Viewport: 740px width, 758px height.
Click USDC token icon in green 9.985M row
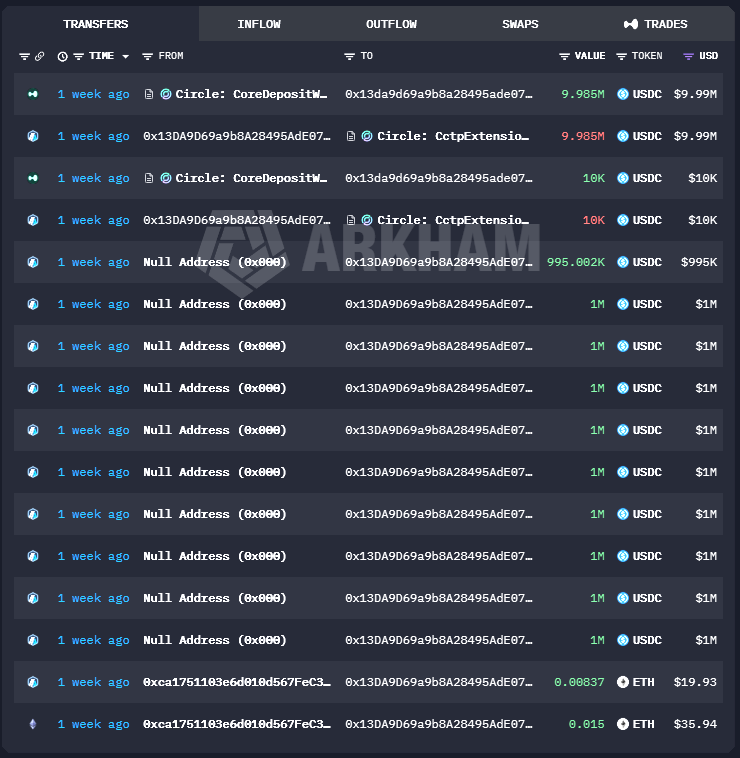tap(623, 94)
